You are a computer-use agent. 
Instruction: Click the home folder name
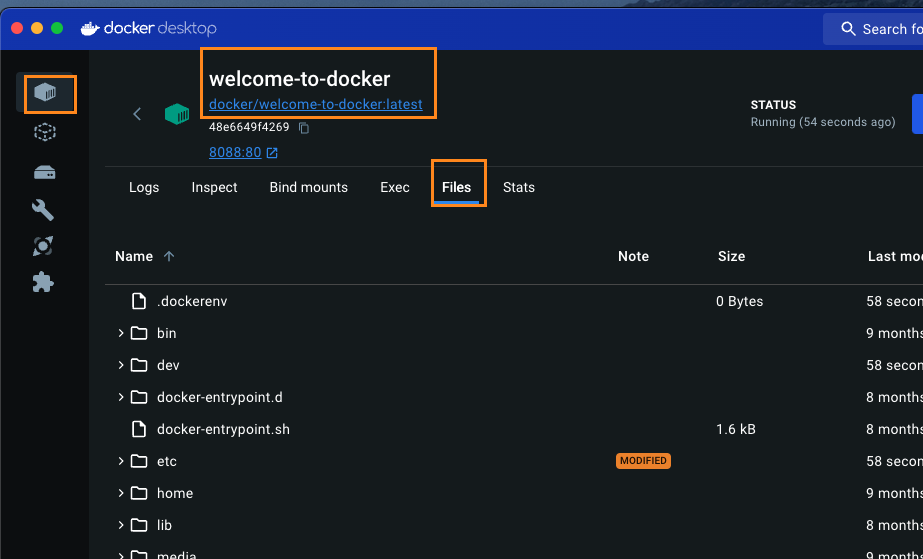click(175, 493)
